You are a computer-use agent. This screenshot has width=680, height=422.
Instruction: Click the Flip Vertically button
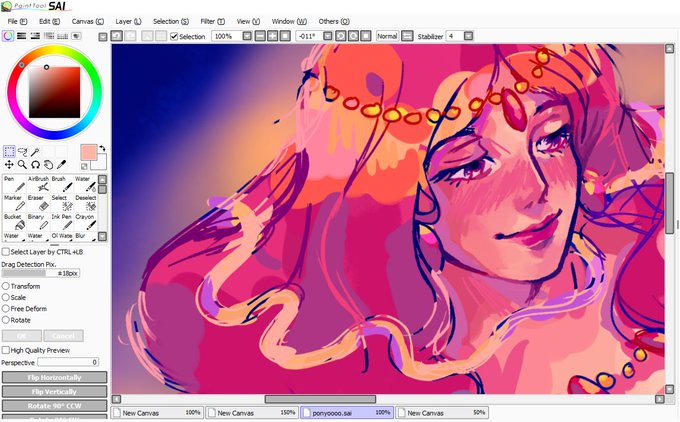[54, 392]
